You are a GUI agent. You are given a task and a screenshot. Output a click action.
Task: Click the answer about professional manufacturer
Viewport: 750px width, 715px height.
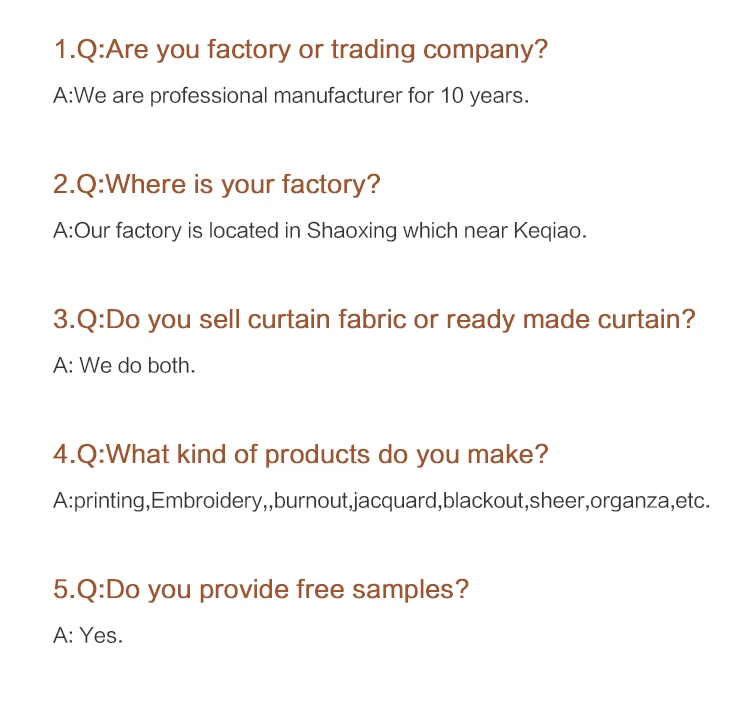point(290,97)
